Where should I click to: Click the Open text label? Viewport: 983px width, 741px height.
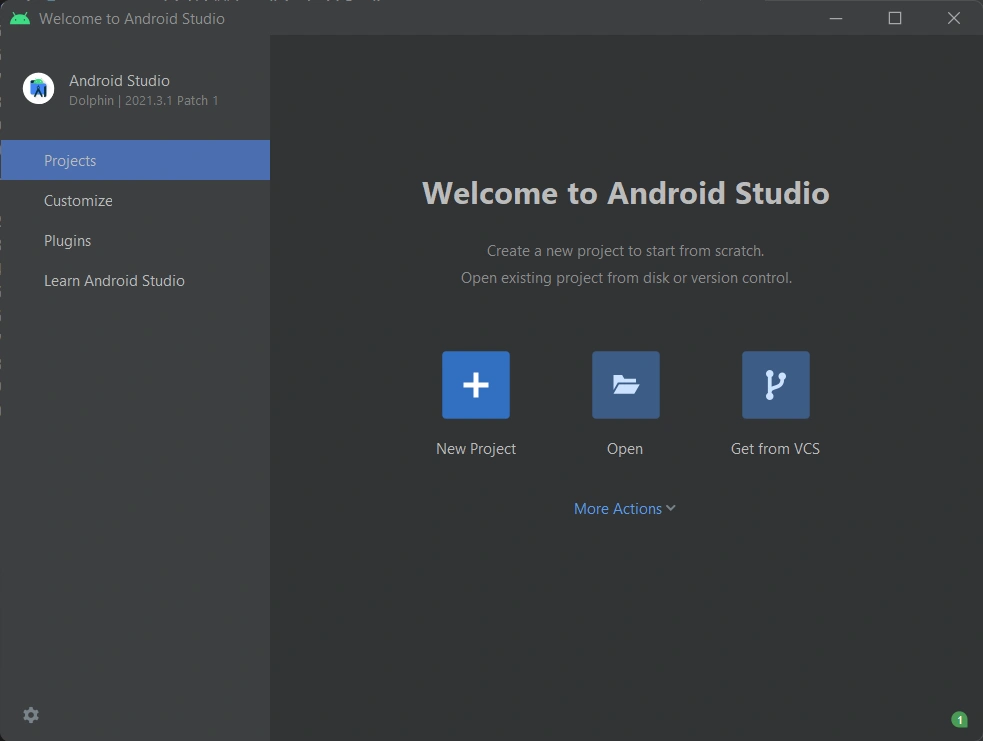point(625,449)
